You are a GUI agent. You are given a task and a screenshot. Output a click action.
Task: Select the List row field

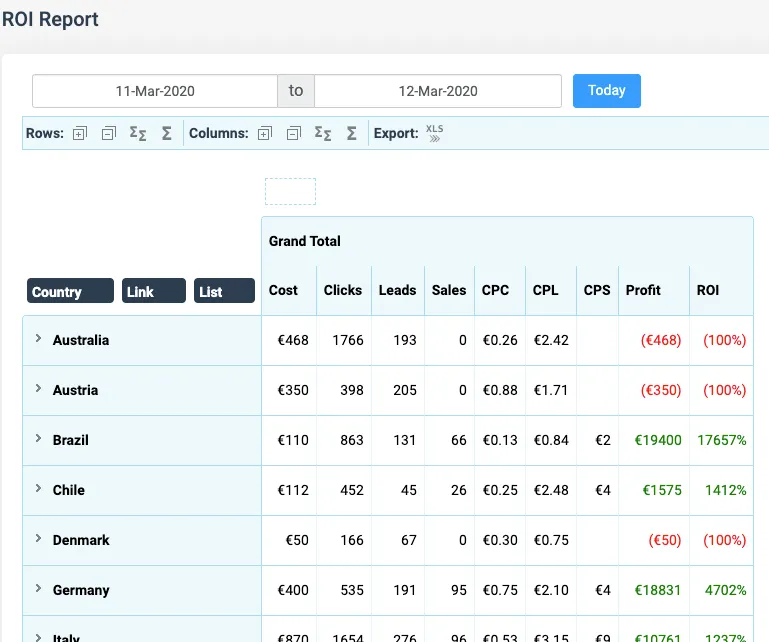coord(224,291)
